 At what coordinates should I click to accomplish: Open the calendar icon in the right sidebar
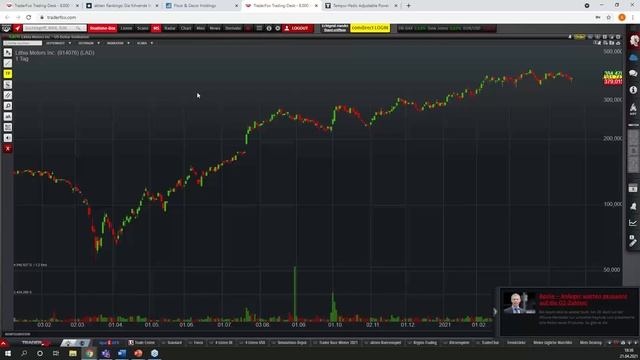633,188
